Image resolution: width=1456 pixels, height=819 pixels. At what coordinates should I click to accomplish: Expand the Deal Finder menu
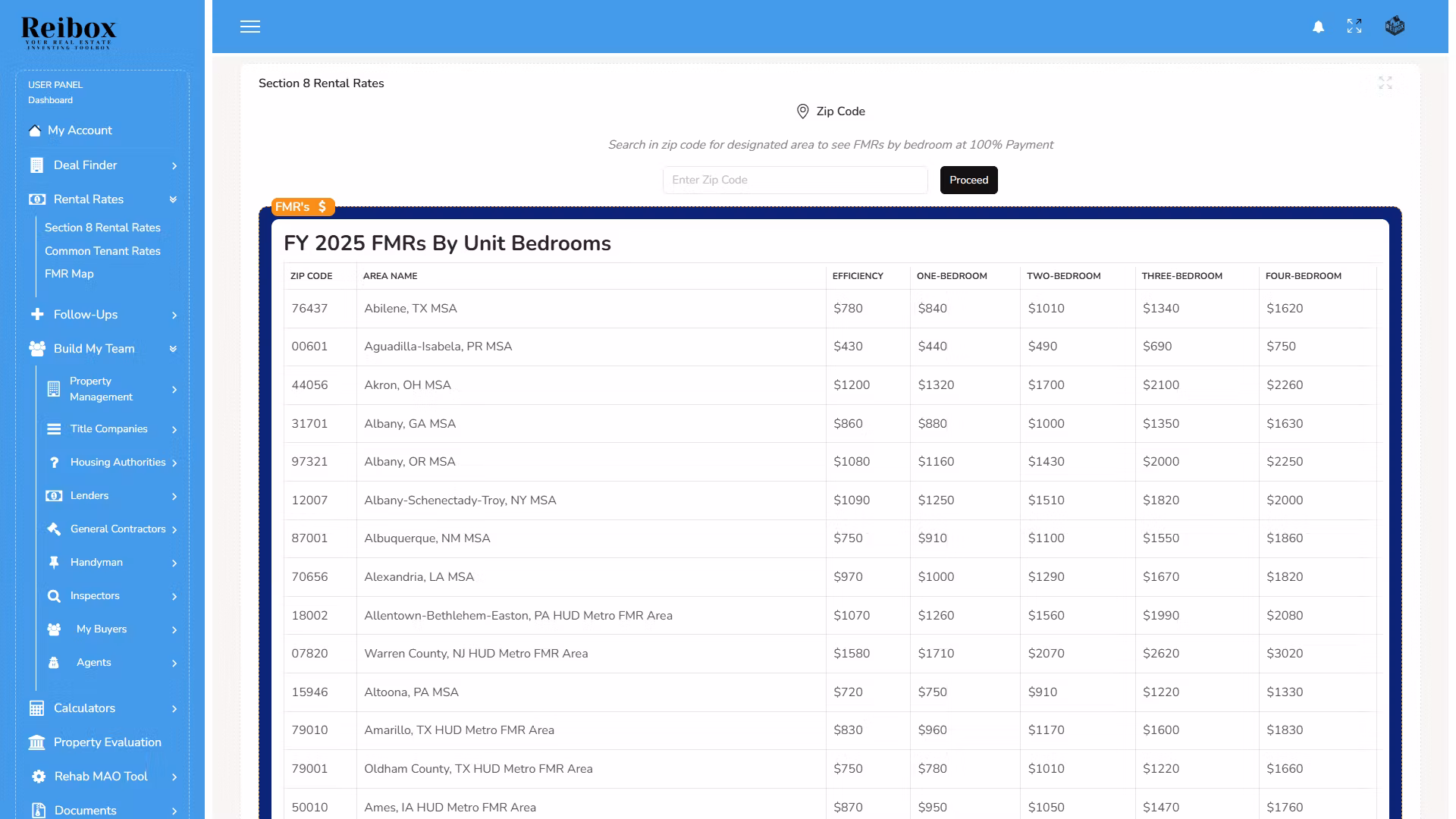(x=174, y=165)
